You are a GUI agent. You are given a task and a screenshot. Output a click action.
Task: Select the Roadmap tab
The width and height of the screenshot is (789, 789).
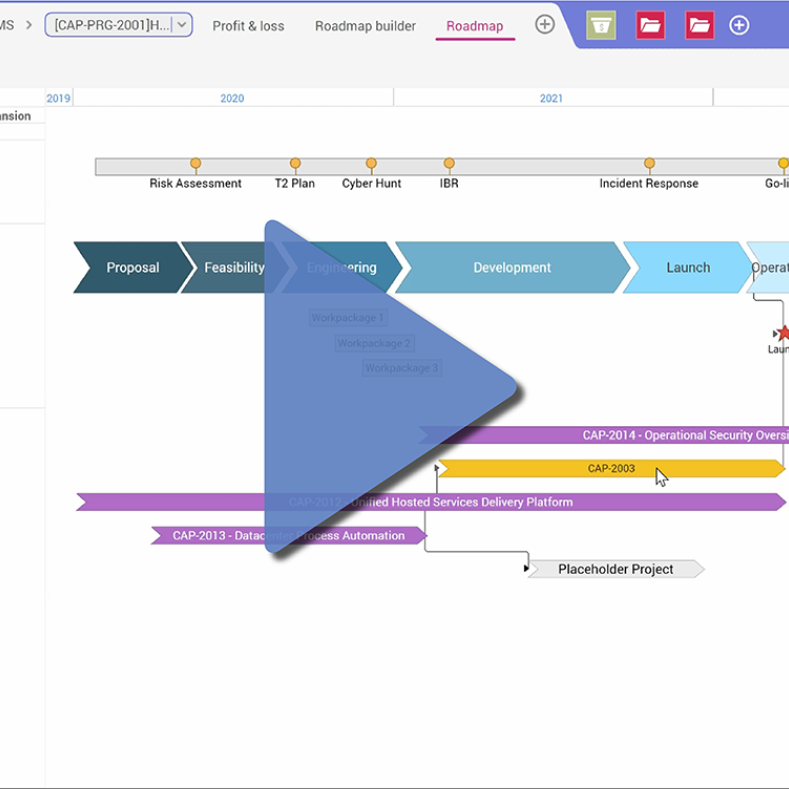tap(475, 26)
